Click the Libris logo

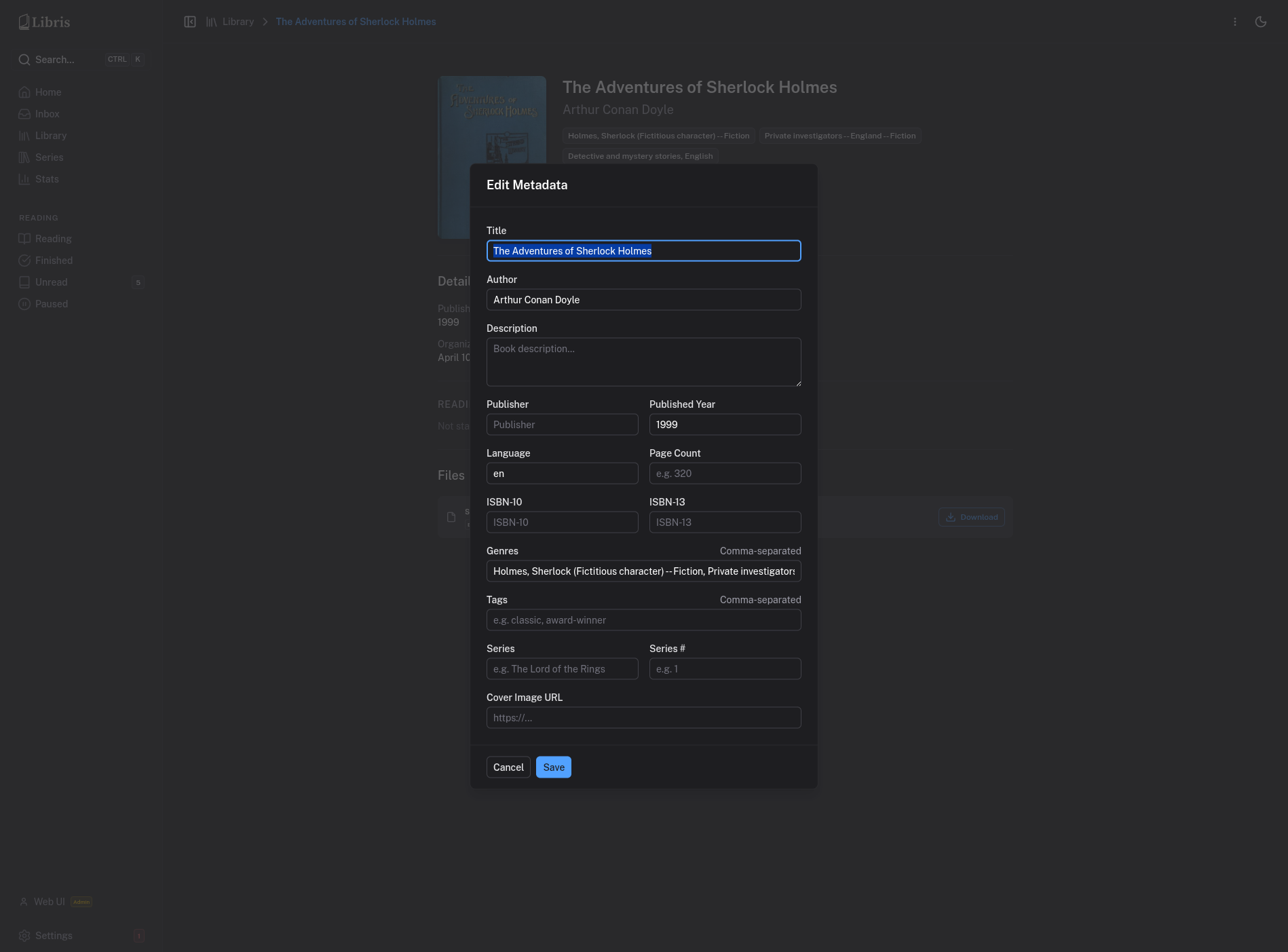[x=44, y=22]
